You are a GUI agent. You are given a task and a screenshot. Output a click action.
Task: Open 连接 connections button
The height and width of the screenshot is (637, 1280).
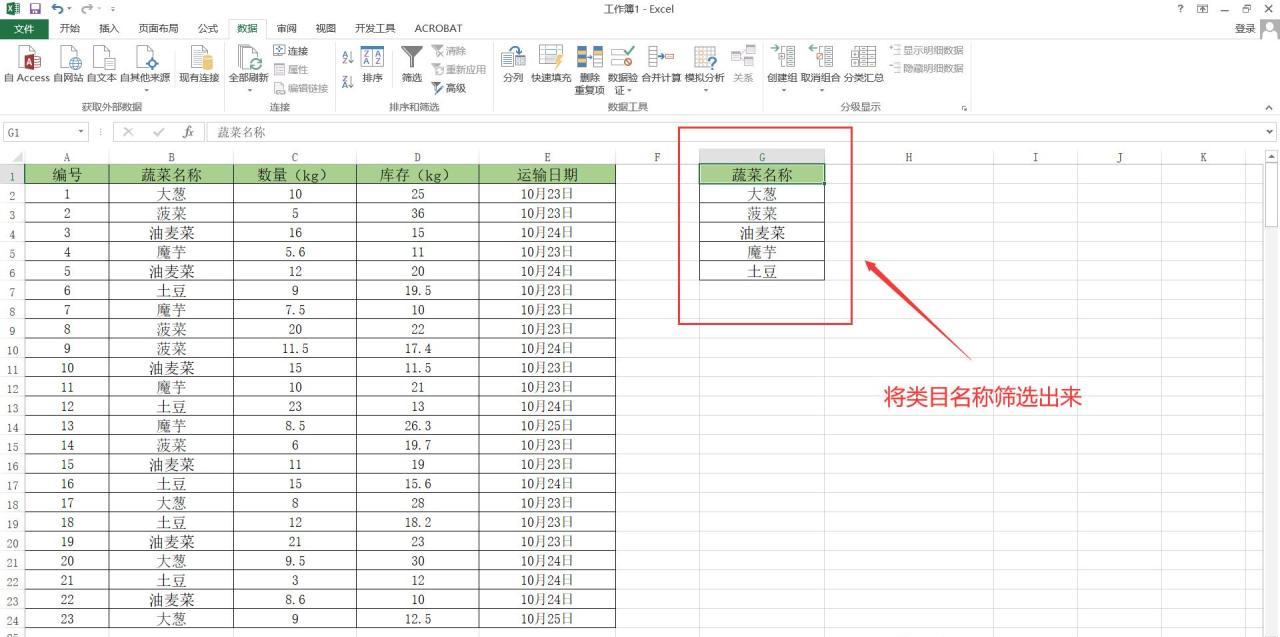[290, 51]
